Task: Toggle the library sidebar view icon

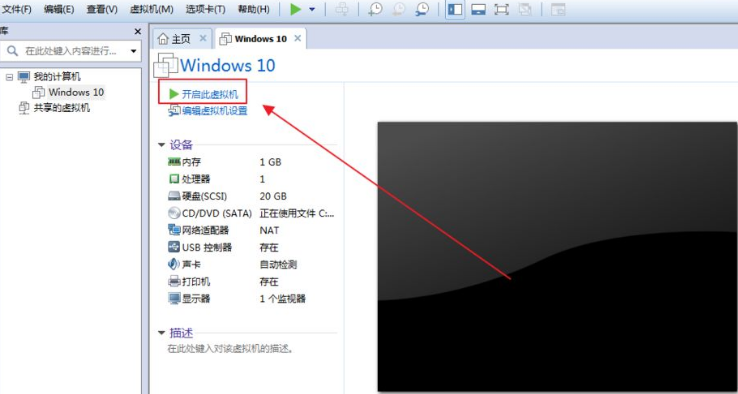Action: 455,9
